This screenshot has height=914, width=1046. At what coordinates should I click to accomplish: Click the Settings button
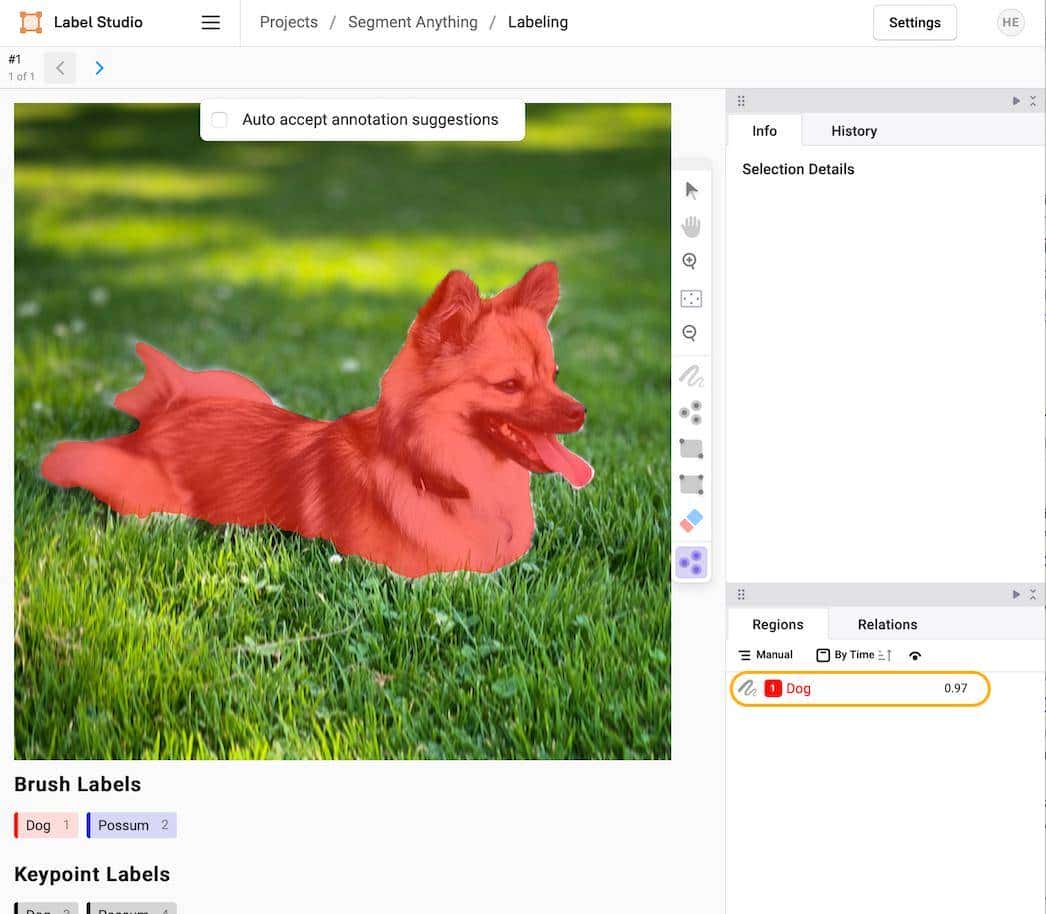914,23
